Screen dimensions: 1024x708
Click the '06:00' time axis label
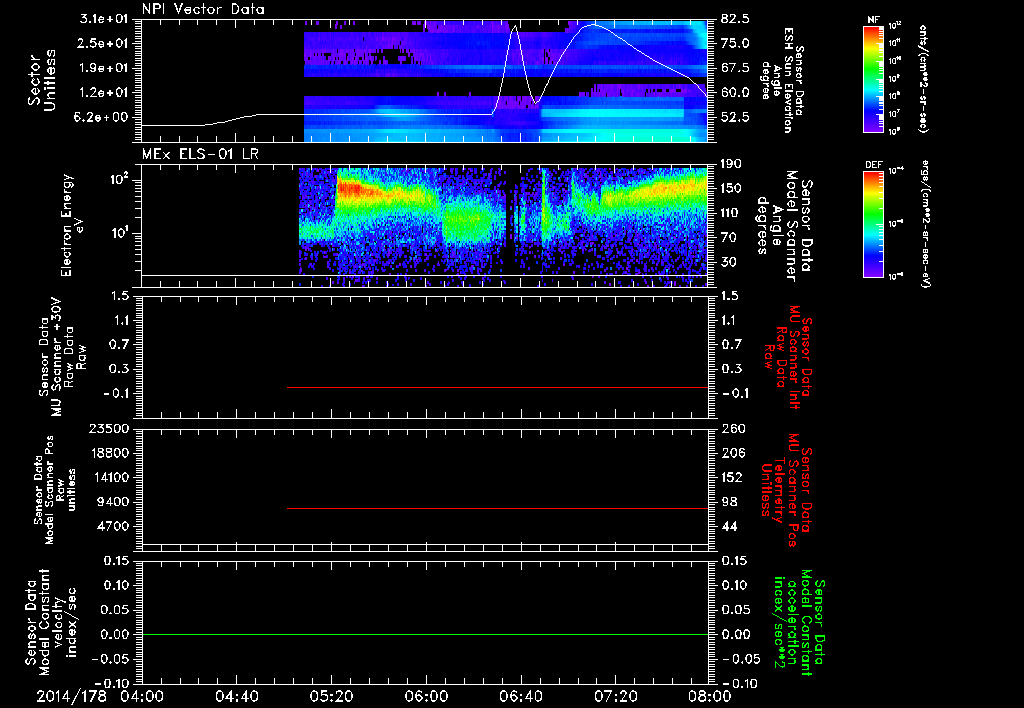click(x=426, y=696)
